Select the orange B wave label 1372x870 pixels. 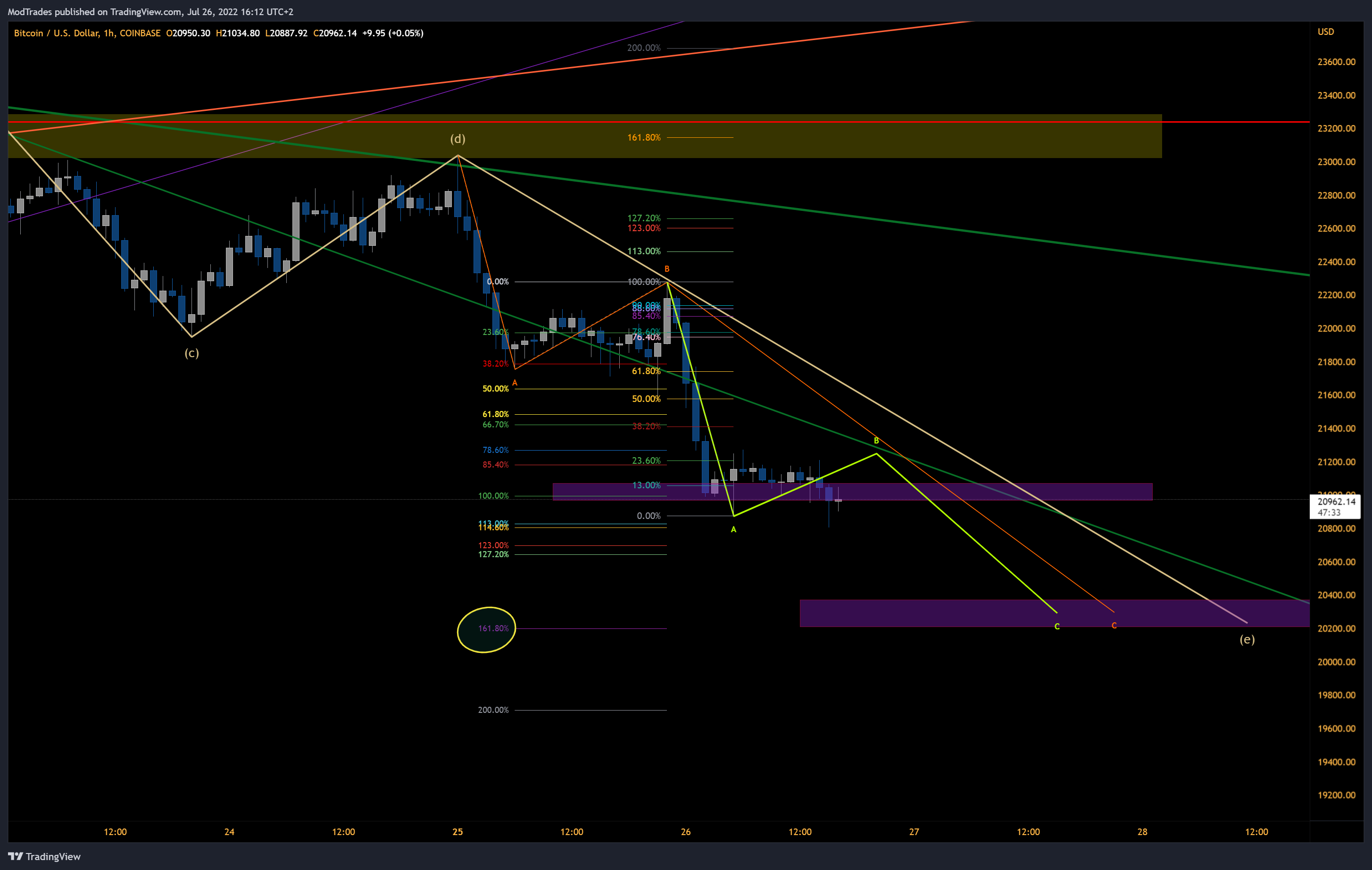coord(666,268)
